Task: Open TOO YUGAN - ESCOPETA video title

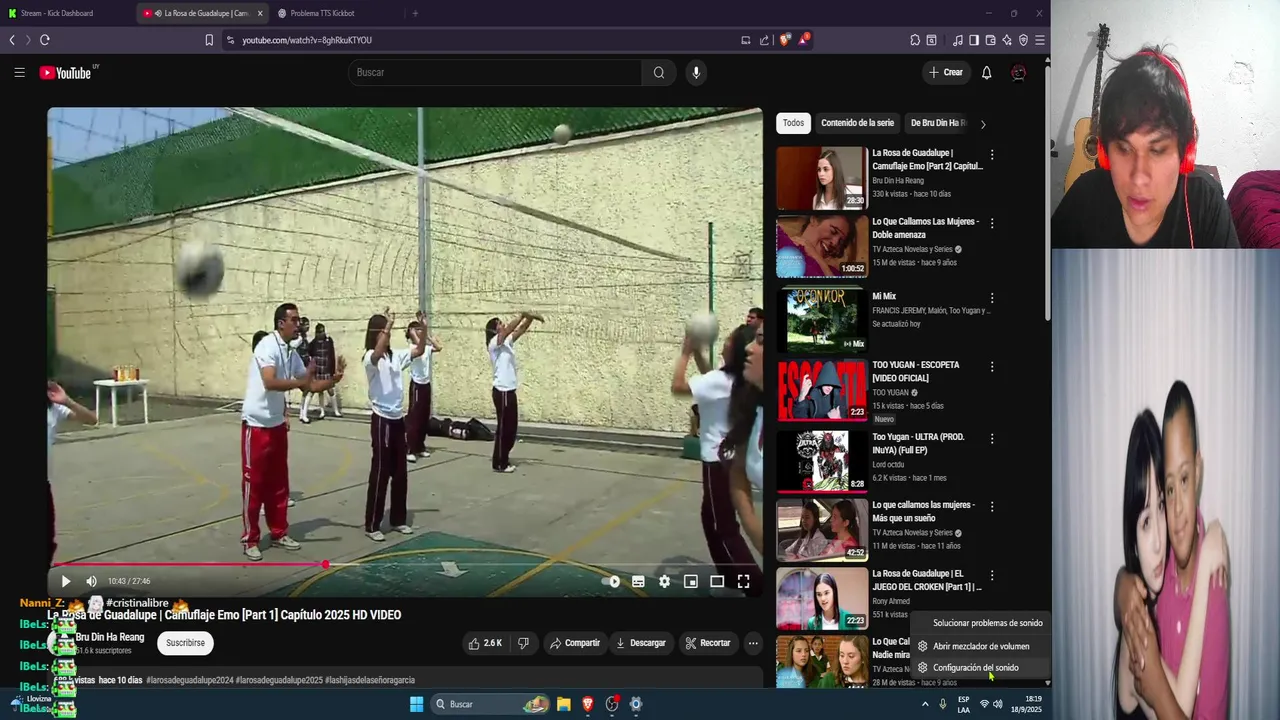Action: pyautogui.click(x=915, y=371)
